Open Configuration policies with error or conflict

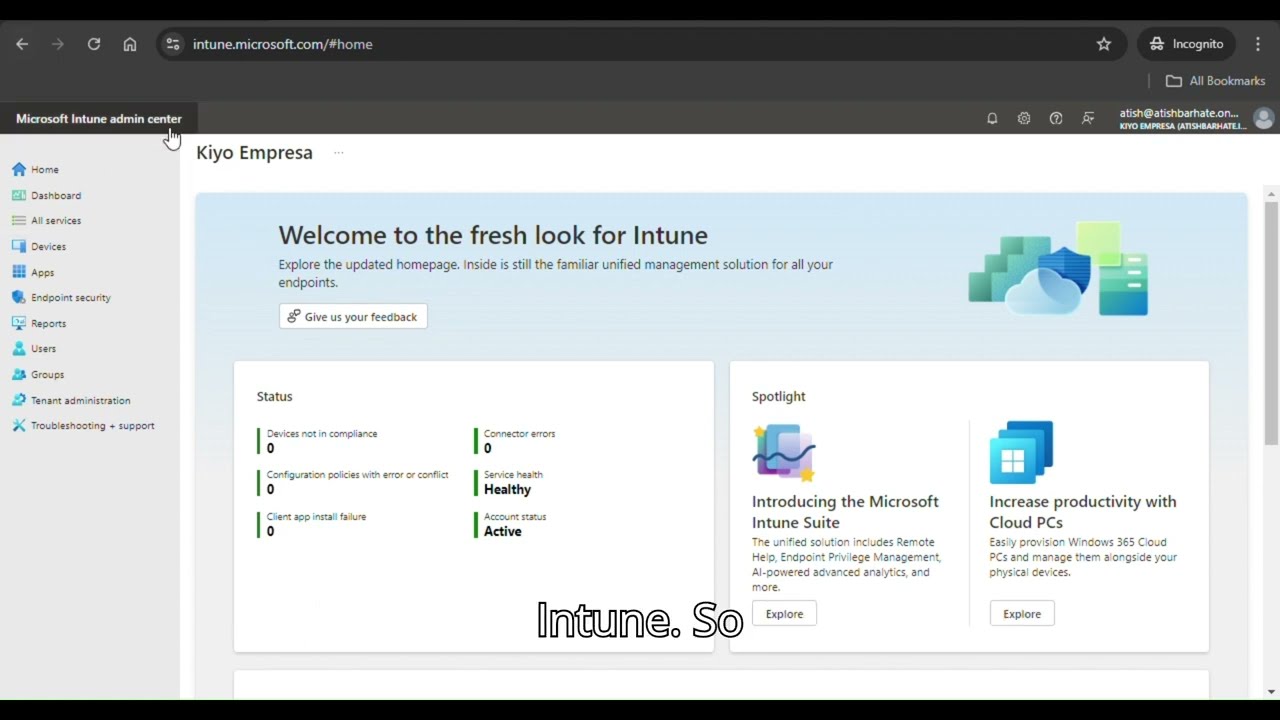click(x=353, y=482)
